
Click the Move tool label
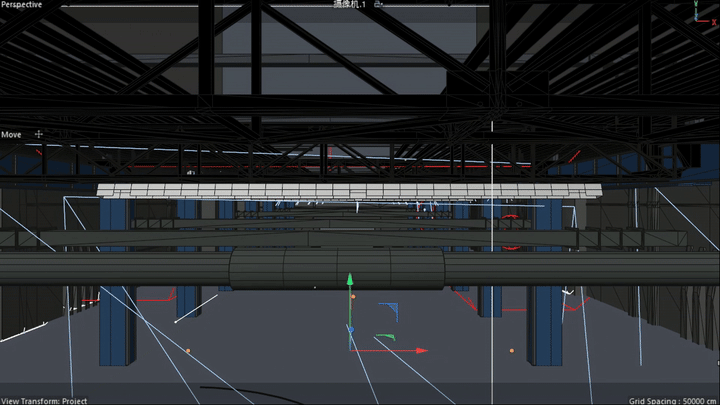point(11,135)
